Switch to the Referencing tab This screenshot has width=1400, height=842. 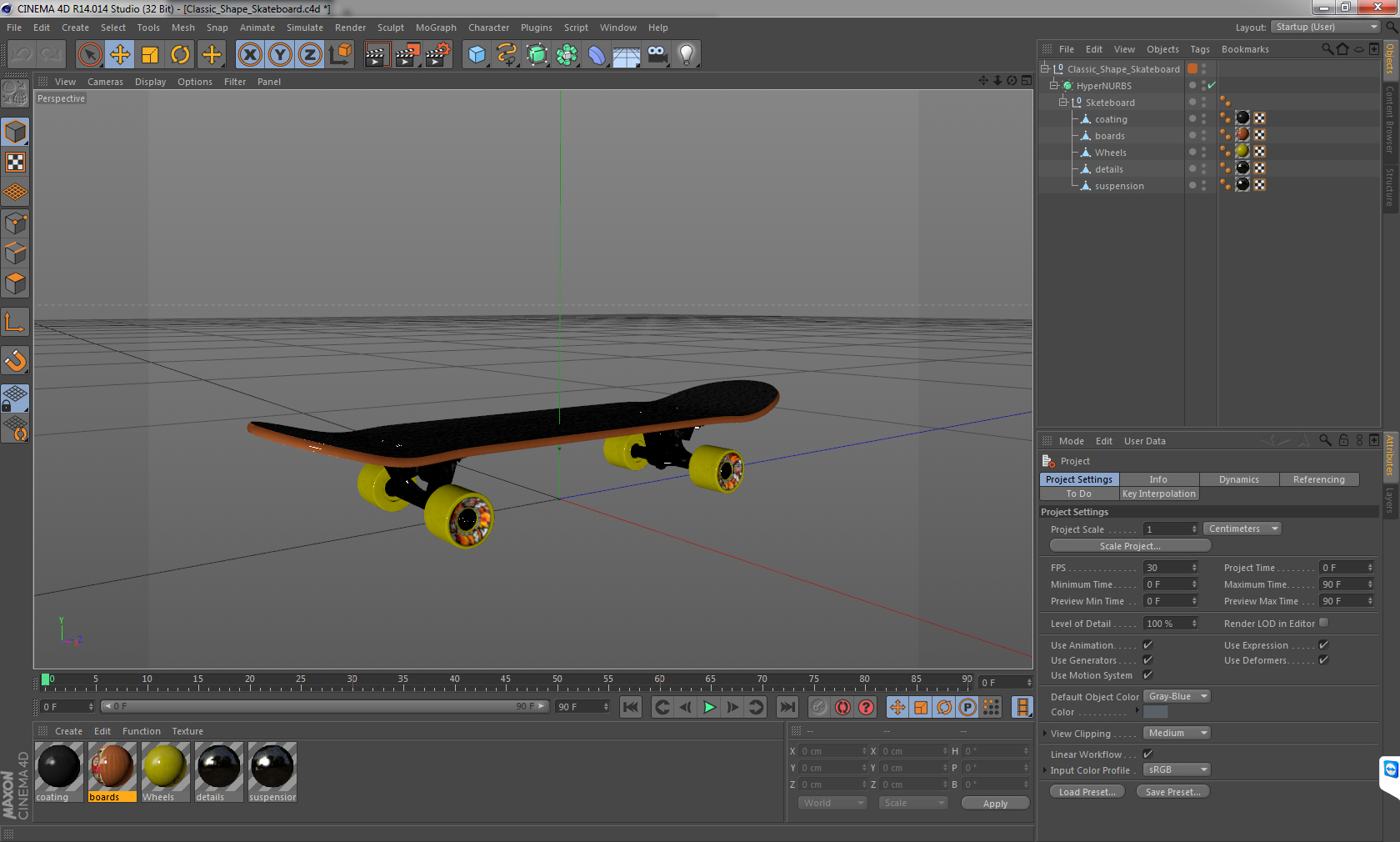(x=1319, y=479)
